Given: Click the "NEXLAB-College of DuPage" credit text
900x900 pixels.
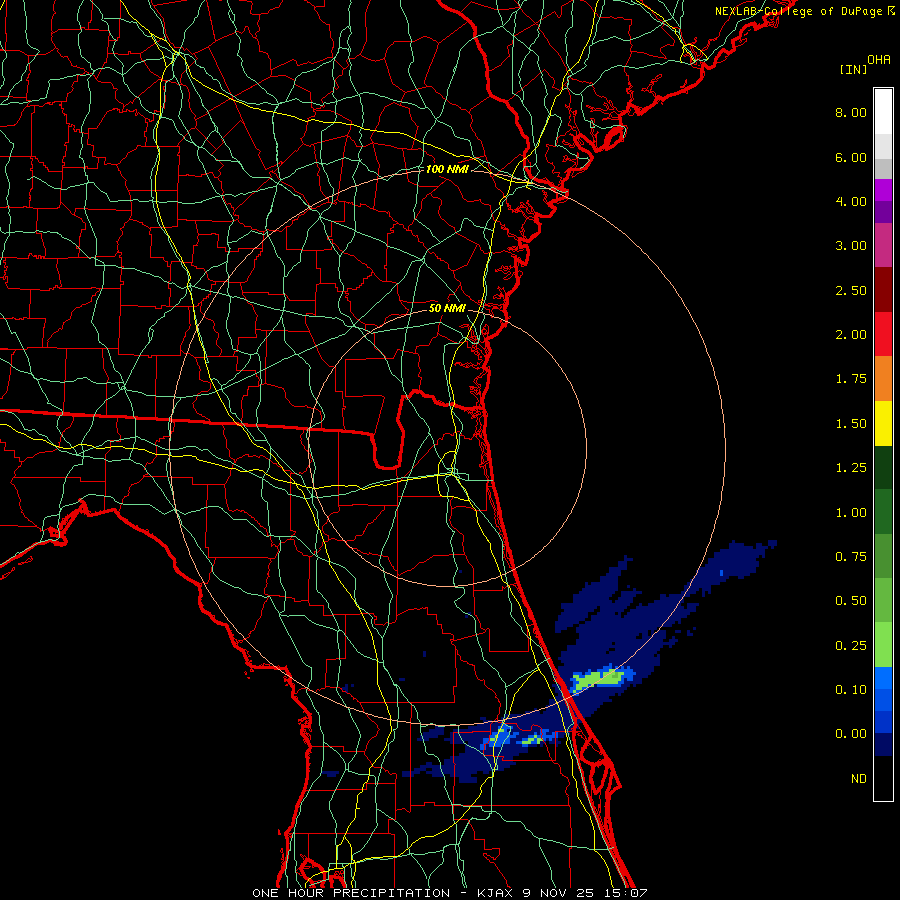Looking at the screenshot, I should click(798, 11).
